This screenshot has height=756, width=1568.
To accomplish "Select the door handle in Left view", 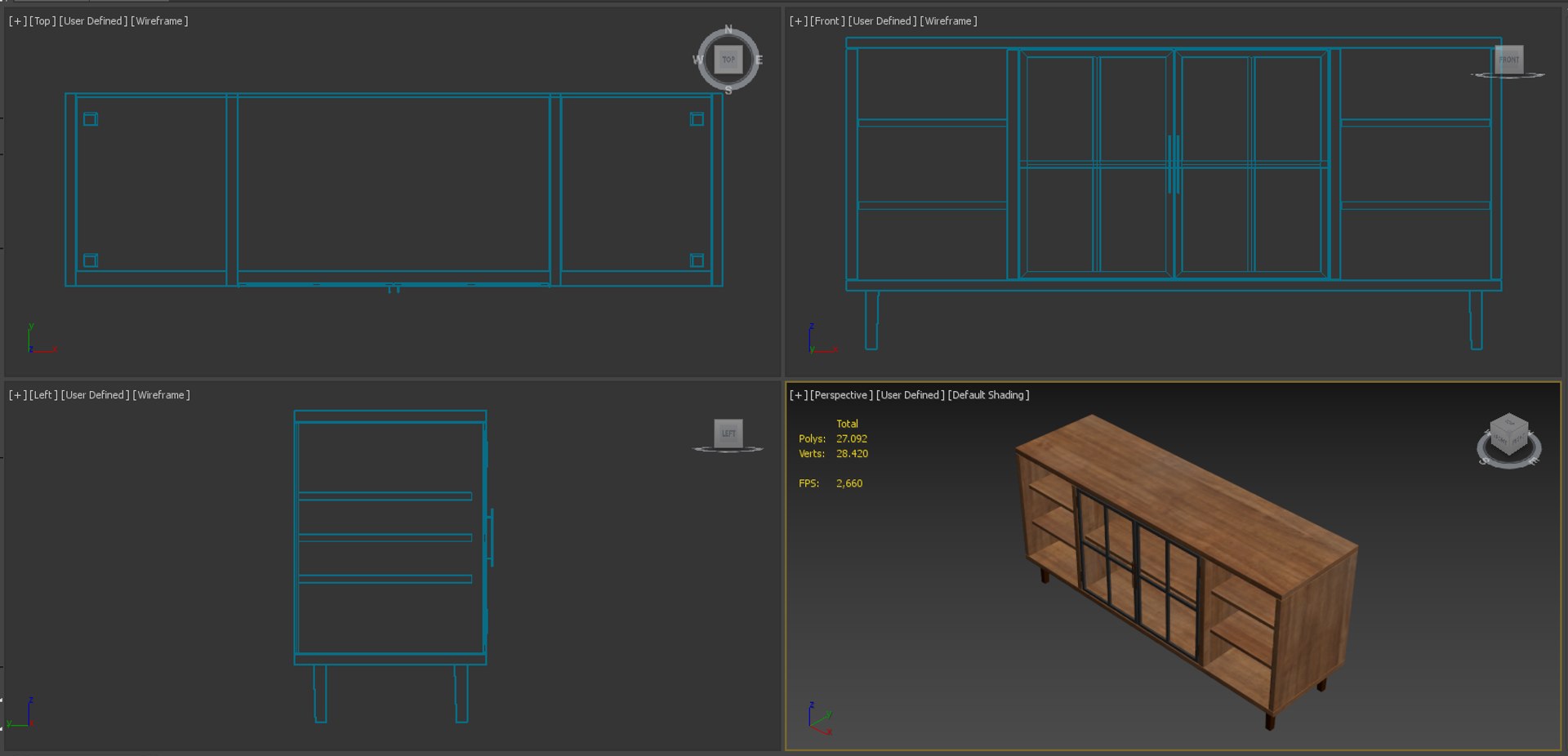I will click(x=491, y=537).
